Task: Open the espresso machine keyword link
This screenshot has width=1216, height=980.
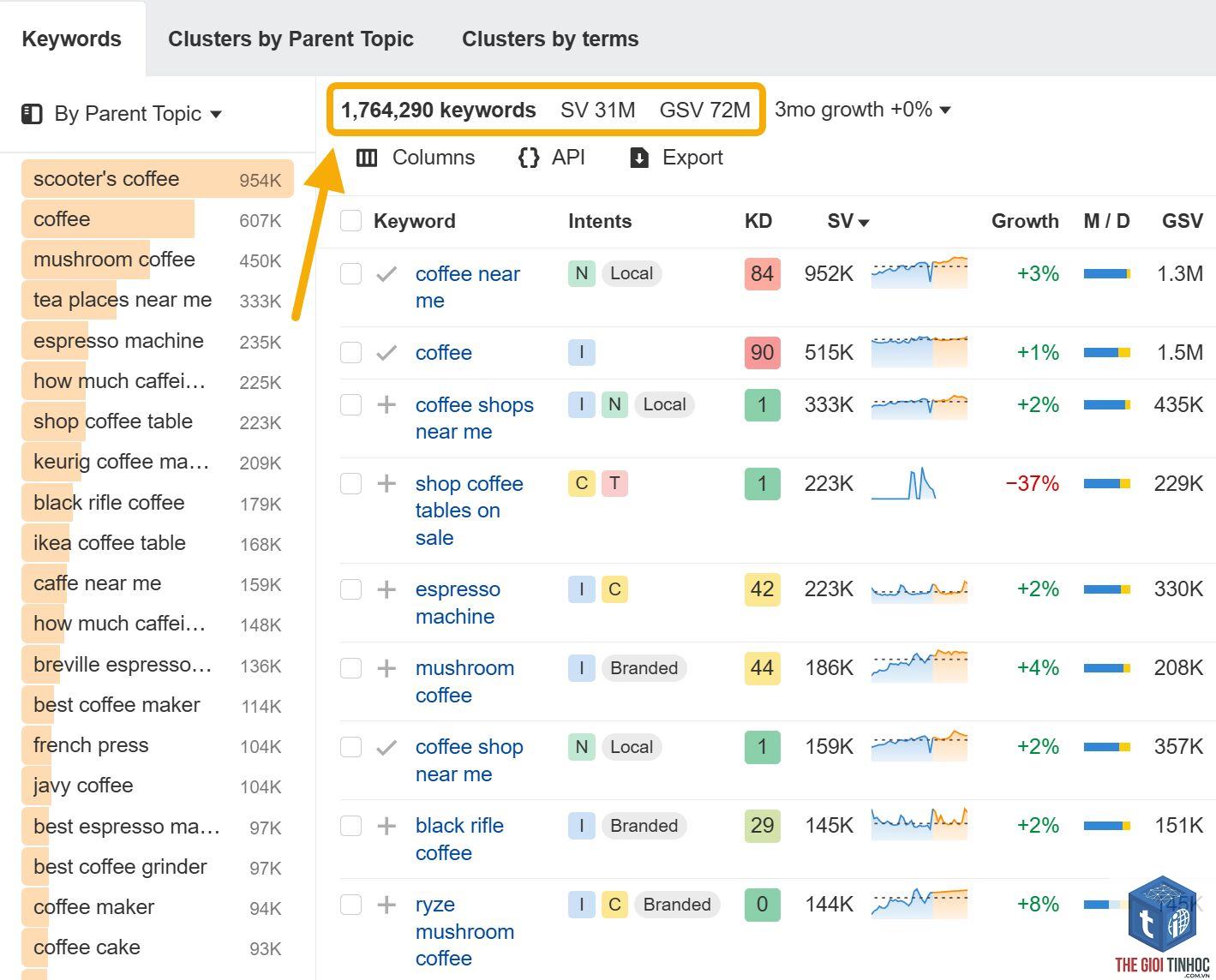Action: pyautogui.click(x=458, y=603)
